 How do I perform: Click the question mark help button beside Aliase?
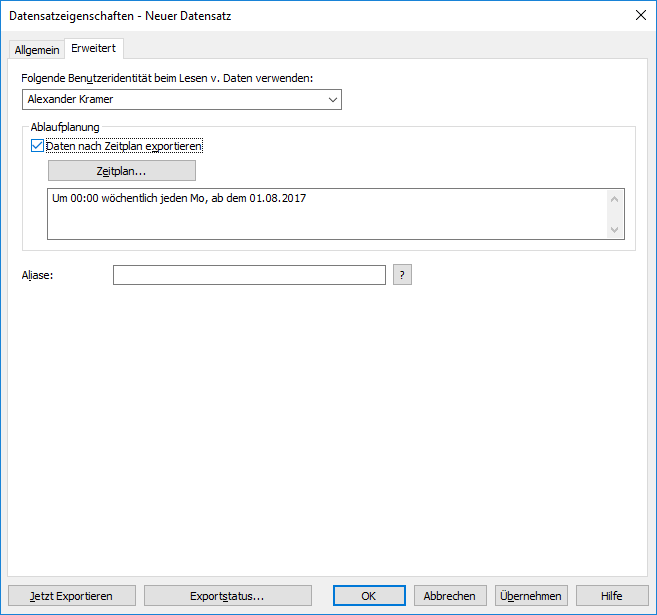point(402,275)
